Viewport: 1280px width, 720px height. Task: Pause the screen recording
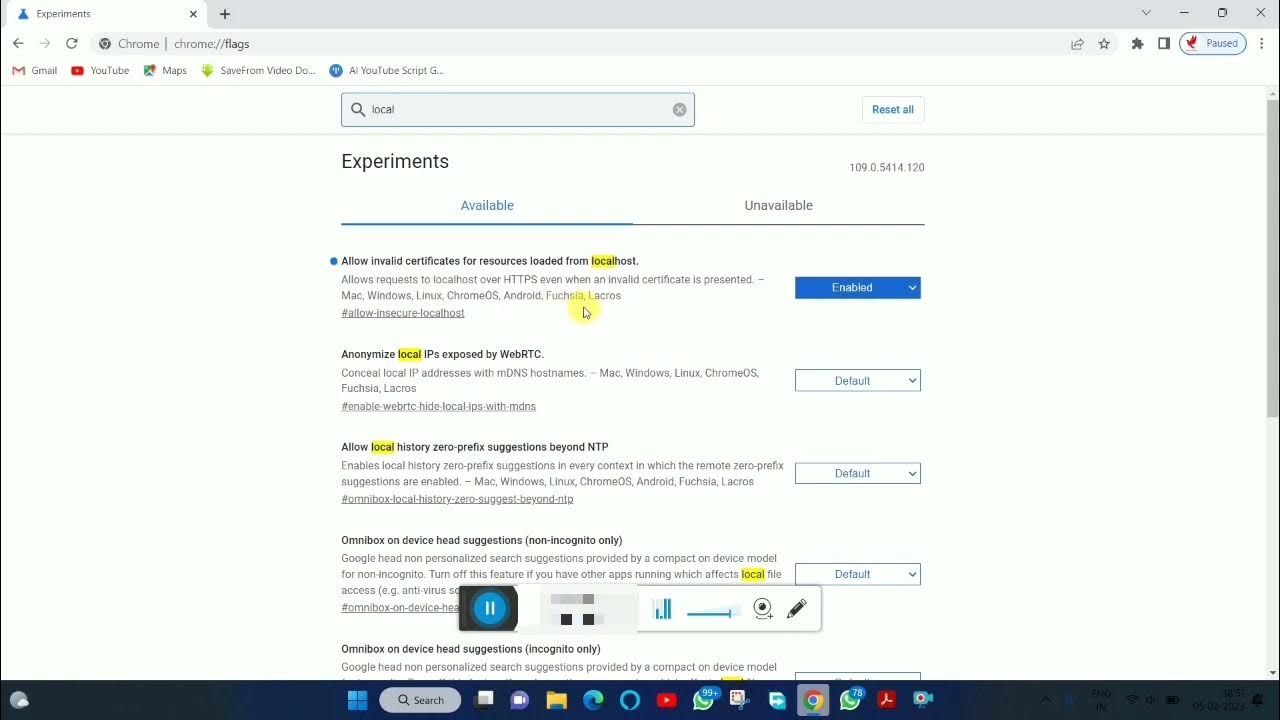click(x=489, y=608)
